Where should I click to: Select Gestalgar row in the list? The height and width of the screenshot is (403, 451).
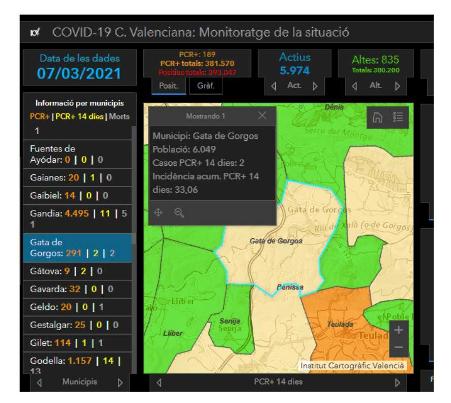[x=78, y=325]
